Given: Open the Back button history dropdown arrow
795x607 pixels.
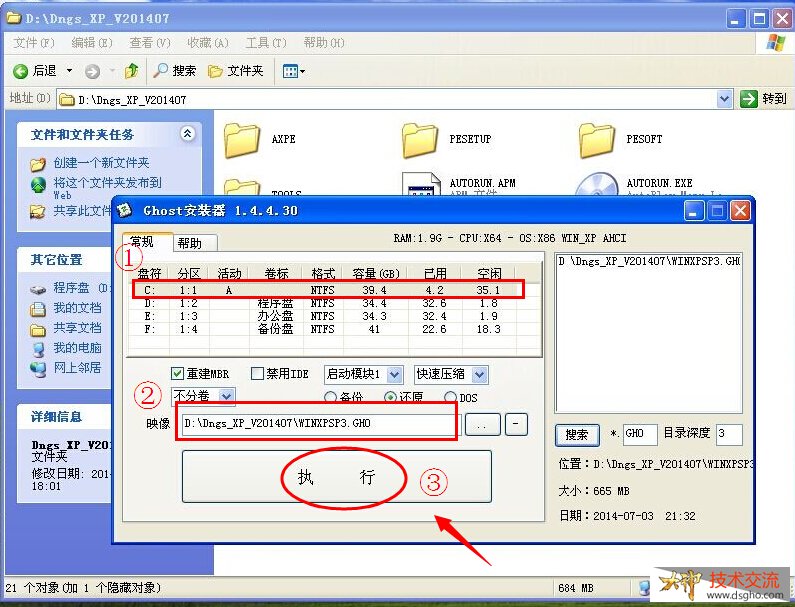Looking at the screenshot, I should 69,71.
